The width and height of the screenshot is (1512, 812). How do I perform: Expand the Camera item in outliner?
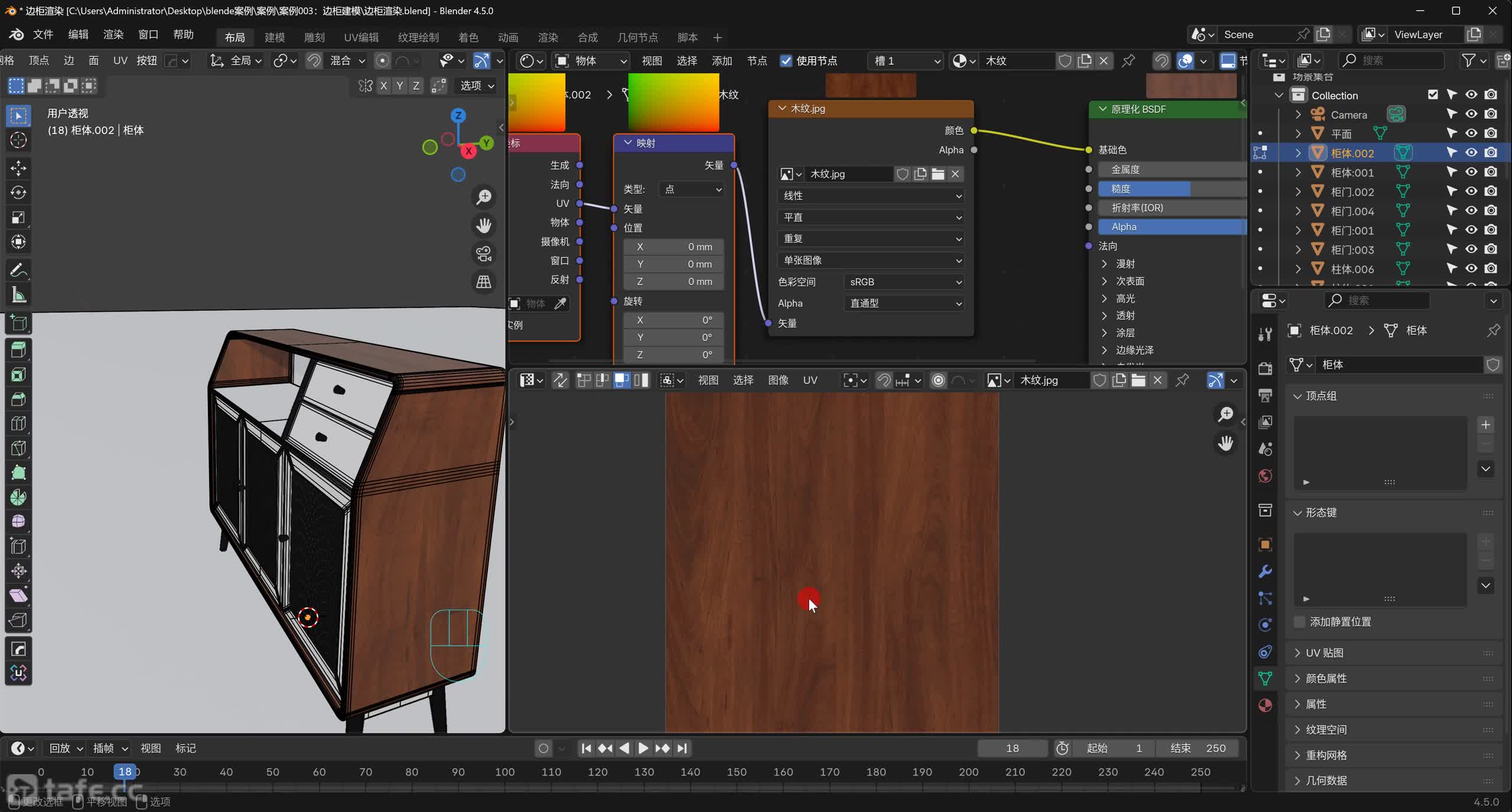tap(1298, 115)
